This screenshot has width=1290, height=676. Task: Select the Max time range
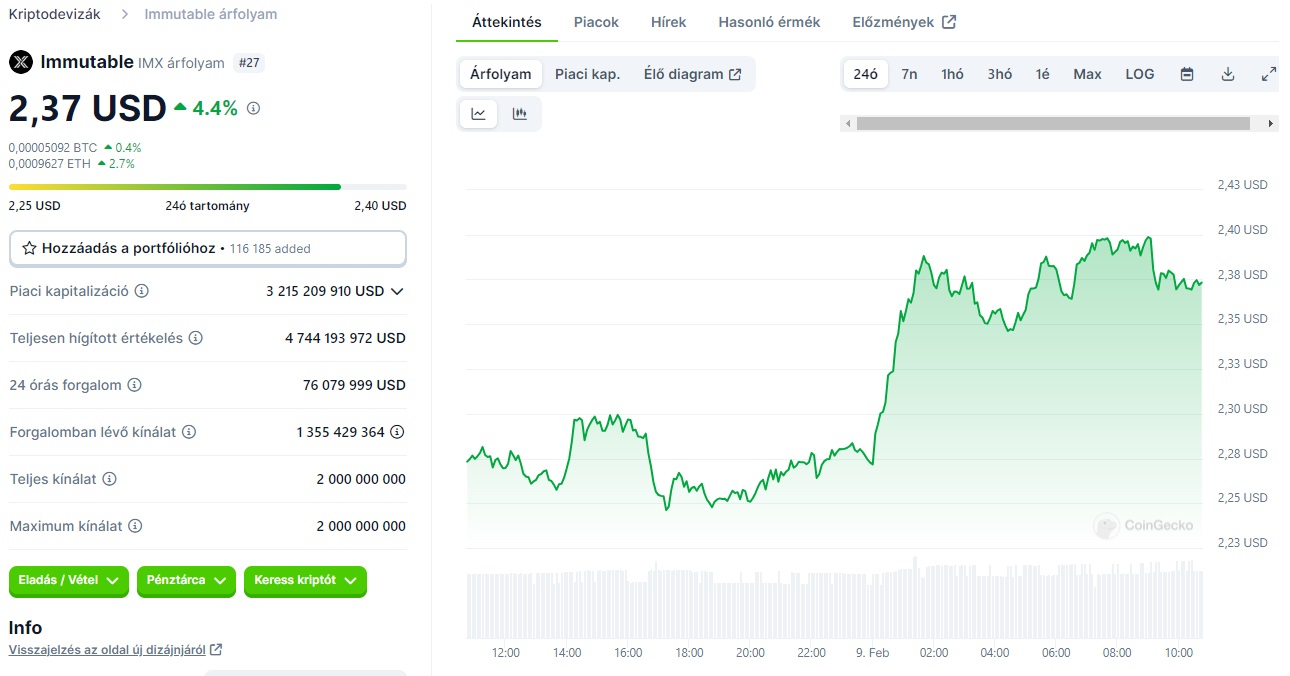(1088, 74)
